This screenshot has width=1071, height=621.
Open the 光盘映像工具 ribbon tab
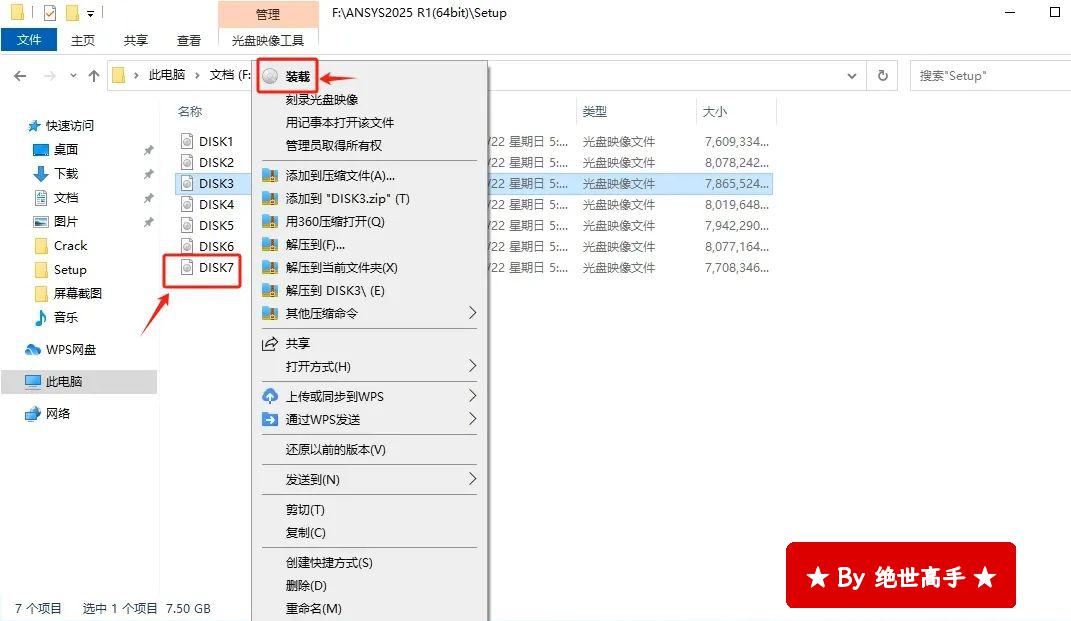pyautogui.click(x=268, y=40)
